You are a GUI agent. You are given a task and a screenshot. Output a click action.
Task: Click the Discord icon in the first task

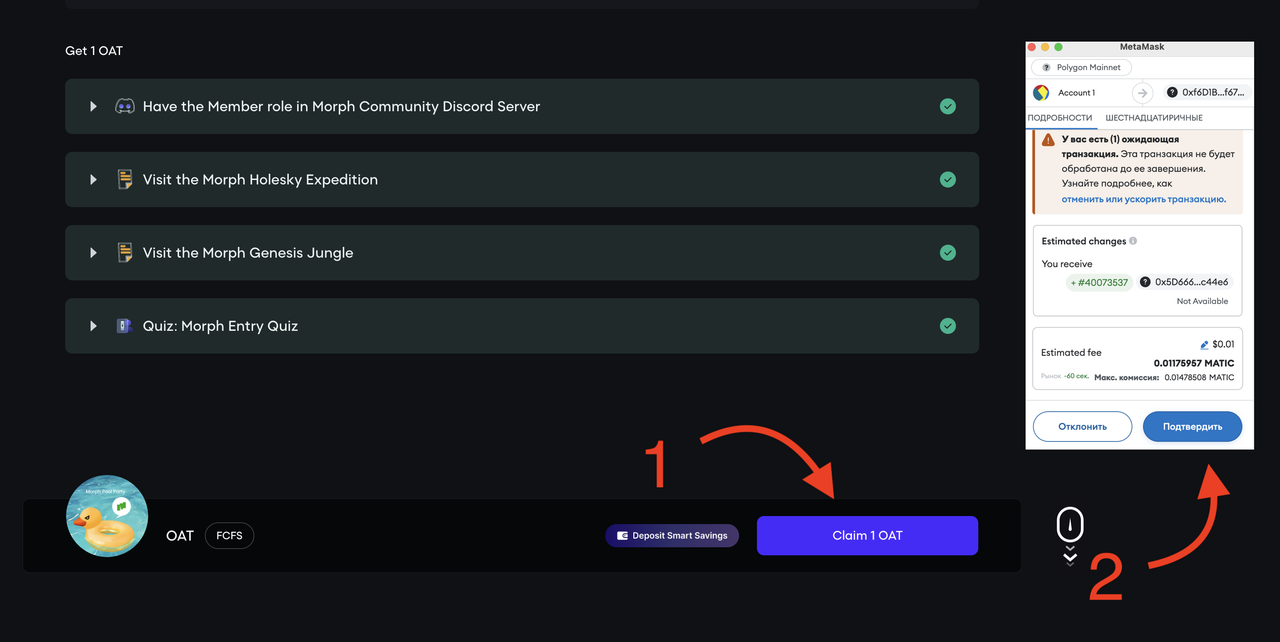pos(125,106)
